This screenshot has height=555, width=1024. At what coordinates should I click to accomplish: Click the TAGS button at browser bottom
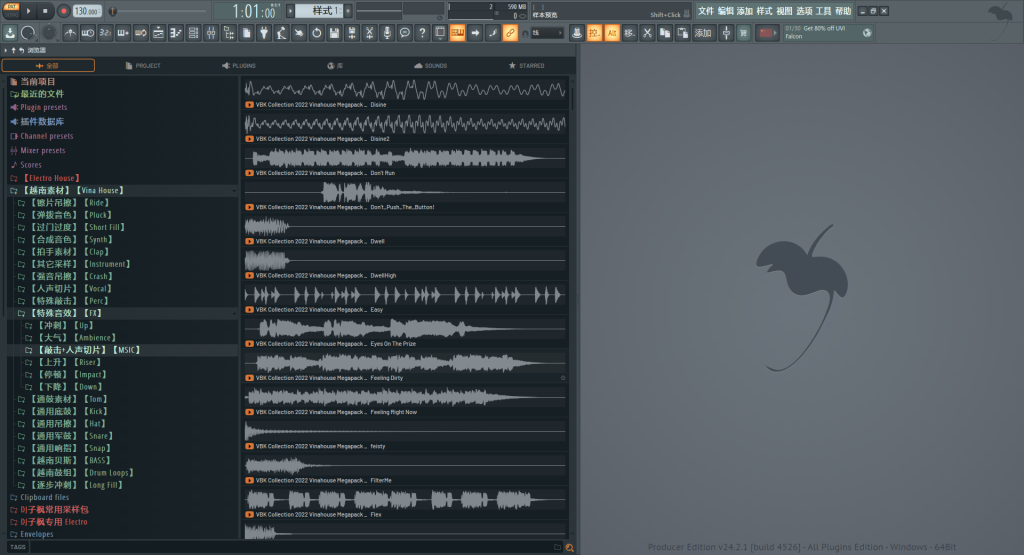click(x=18, y=547)
